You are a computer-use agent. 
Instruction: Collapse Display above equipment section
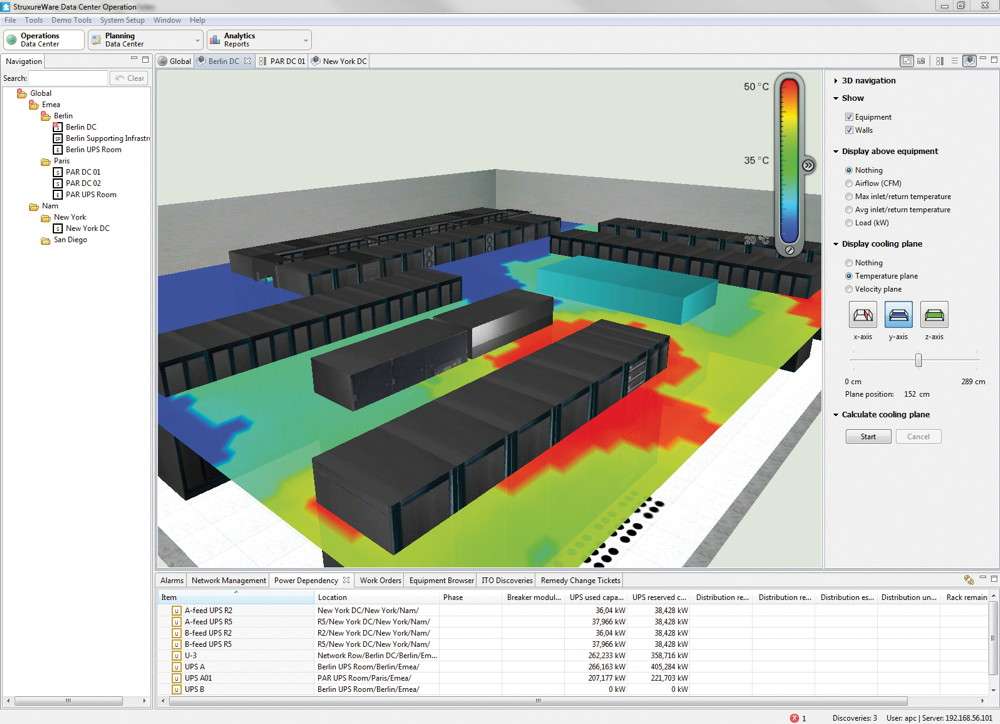[835, 151]
